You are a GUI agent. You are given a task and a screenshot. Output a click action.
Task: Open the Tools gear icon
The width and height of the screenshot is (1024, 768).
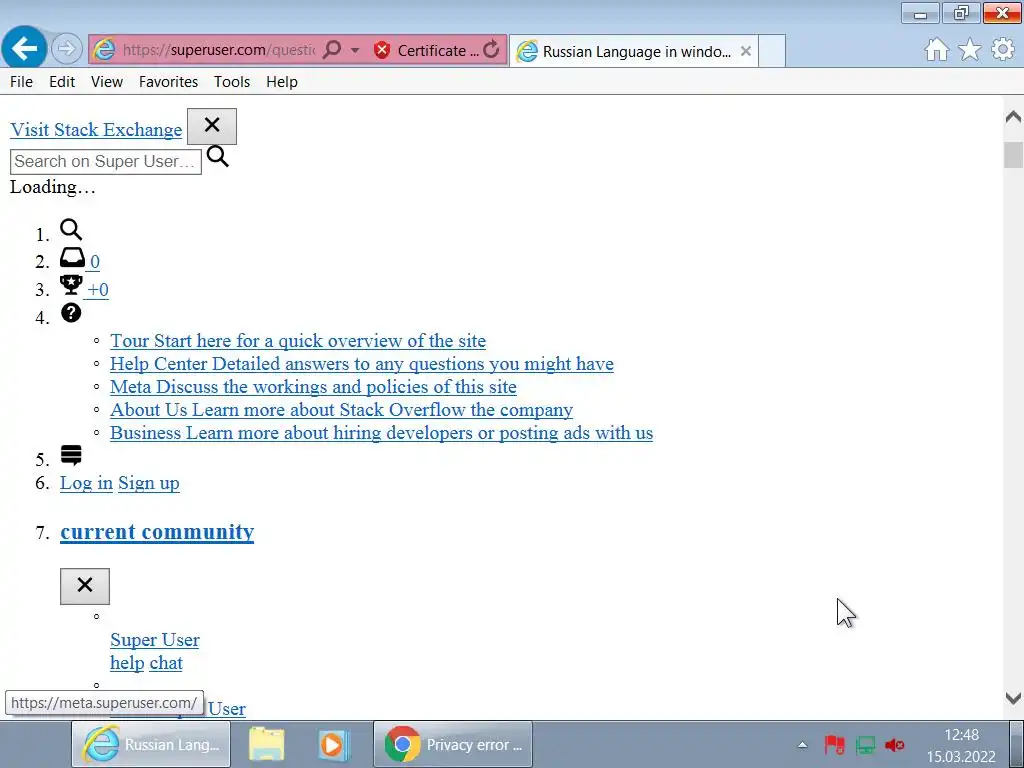pyautogui.click(x=1003, y=50)
